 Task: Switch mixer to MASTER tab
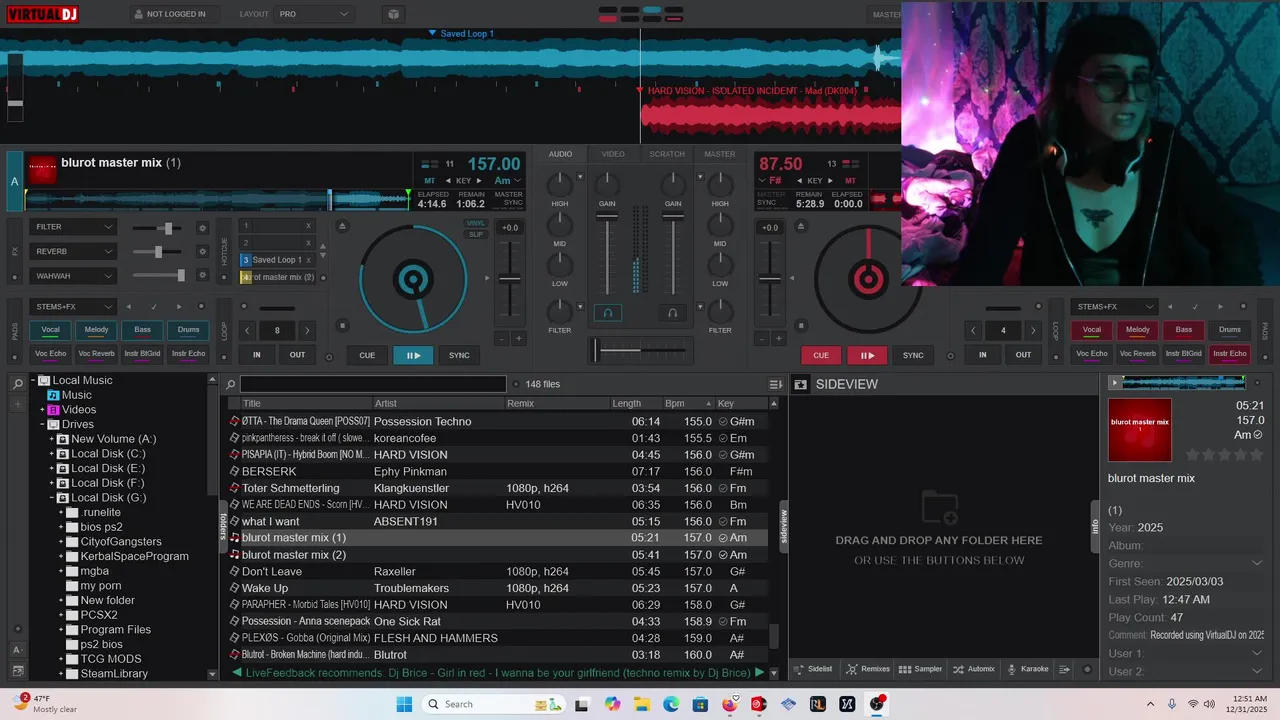pos(720,154)
